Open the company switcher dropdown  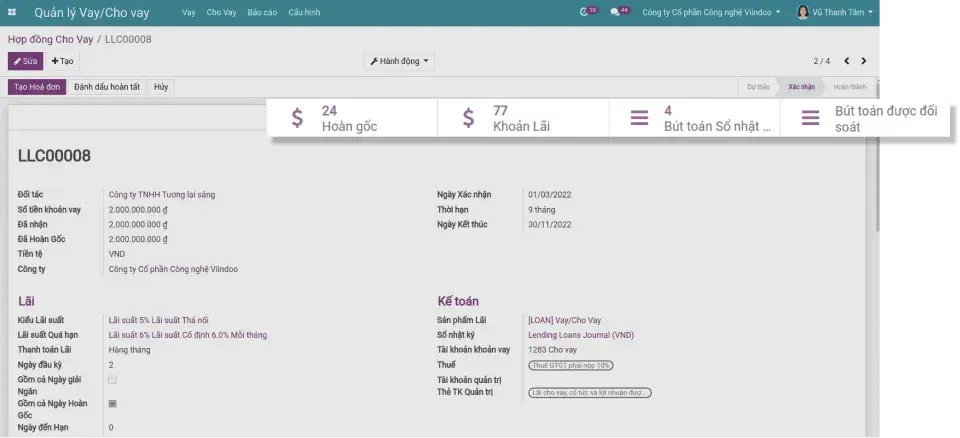point(712,12)
